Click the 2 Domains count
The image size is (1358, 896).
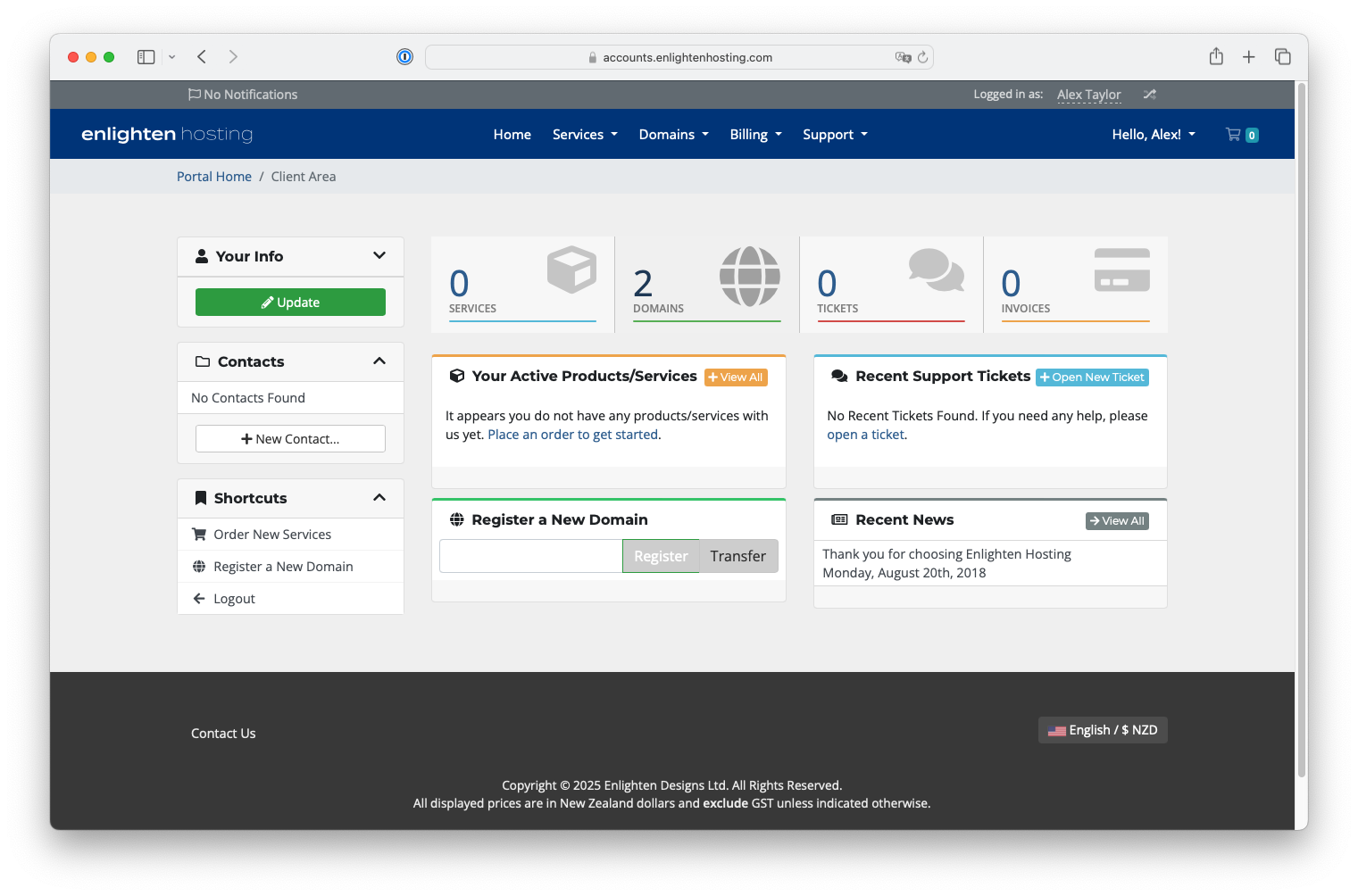pyautogui.click(x=643, y=285)
